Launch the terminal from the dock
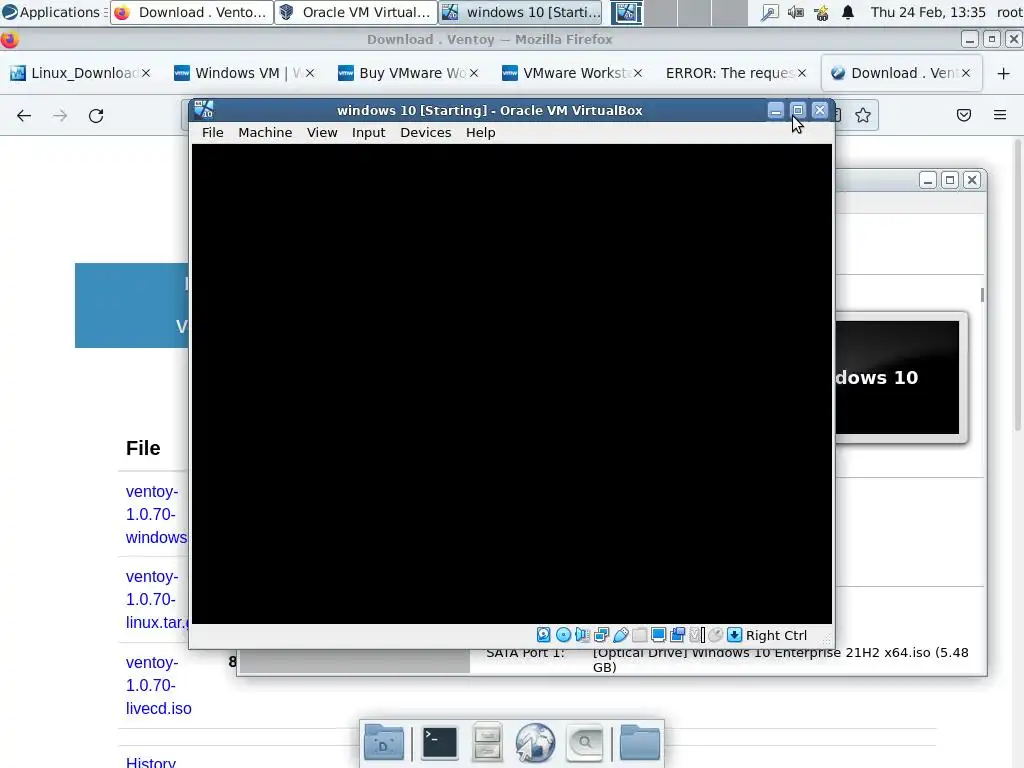The width and height of the screenshot is (1024, 768). [x=439, y=743]
